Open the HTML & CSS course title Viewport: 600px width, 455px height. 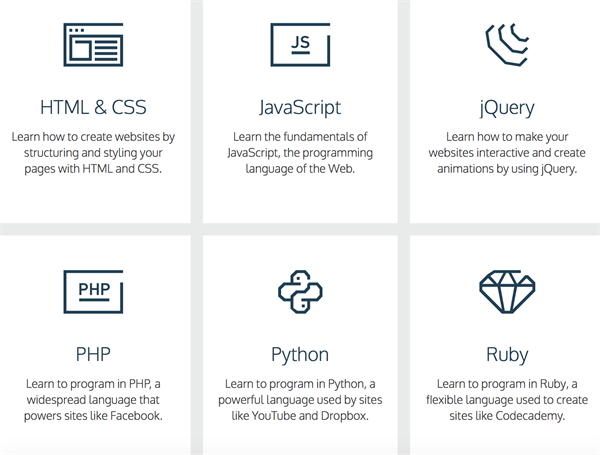[x=93, y=107]
